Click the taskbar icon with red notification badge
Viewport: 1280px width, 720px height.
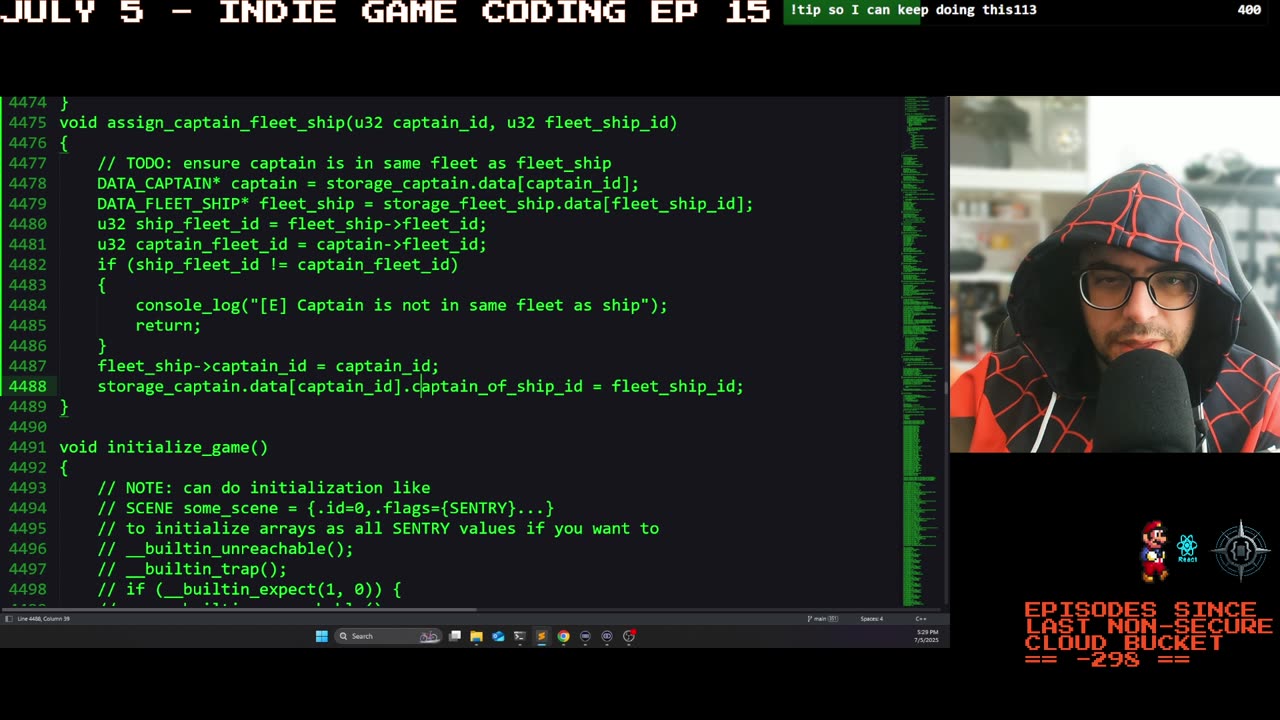pos(629,636)
